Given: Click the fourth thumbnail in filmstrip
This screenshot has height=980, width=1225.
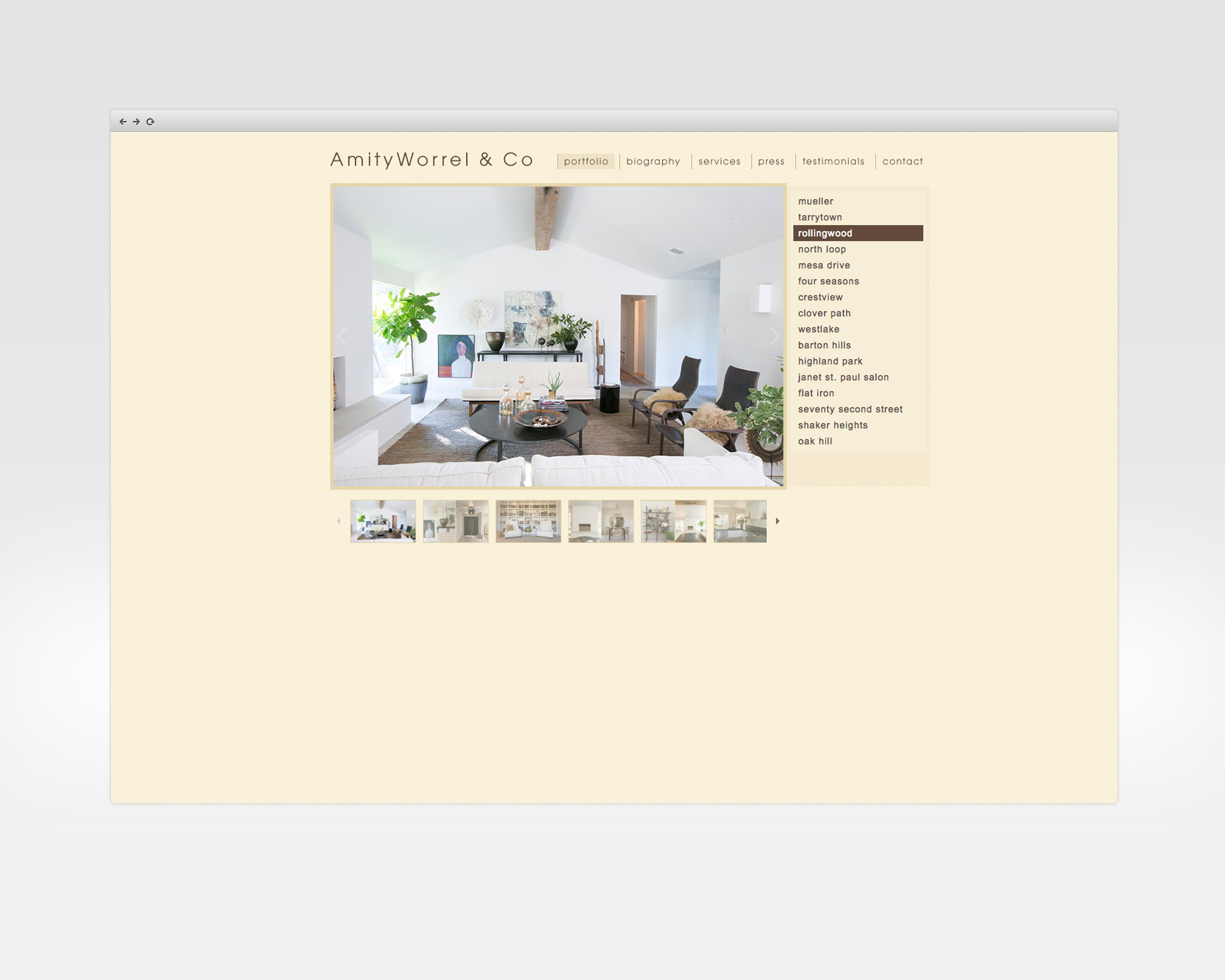Looking at the screenshot, I should 595,520.
